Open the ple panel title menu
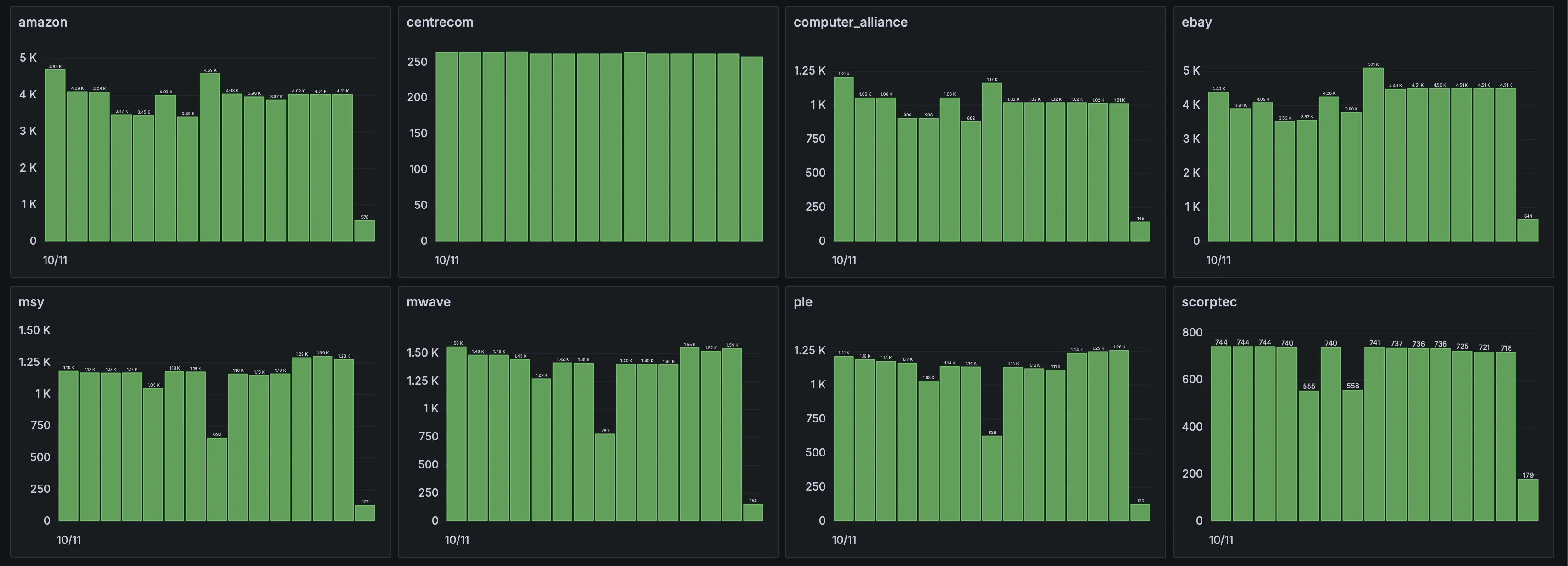Screen dimensions: 1568x566 802,301
